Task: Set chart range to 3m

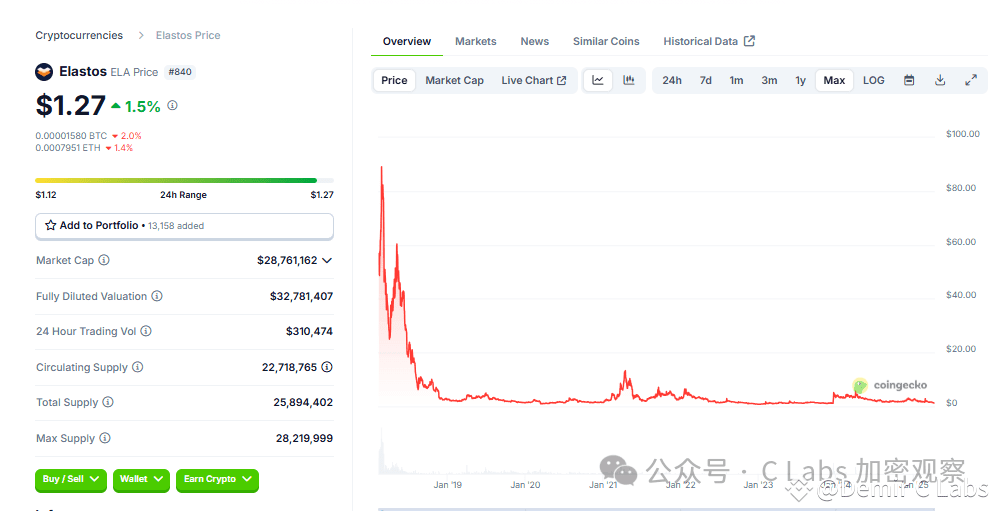Action: point(769,80)
